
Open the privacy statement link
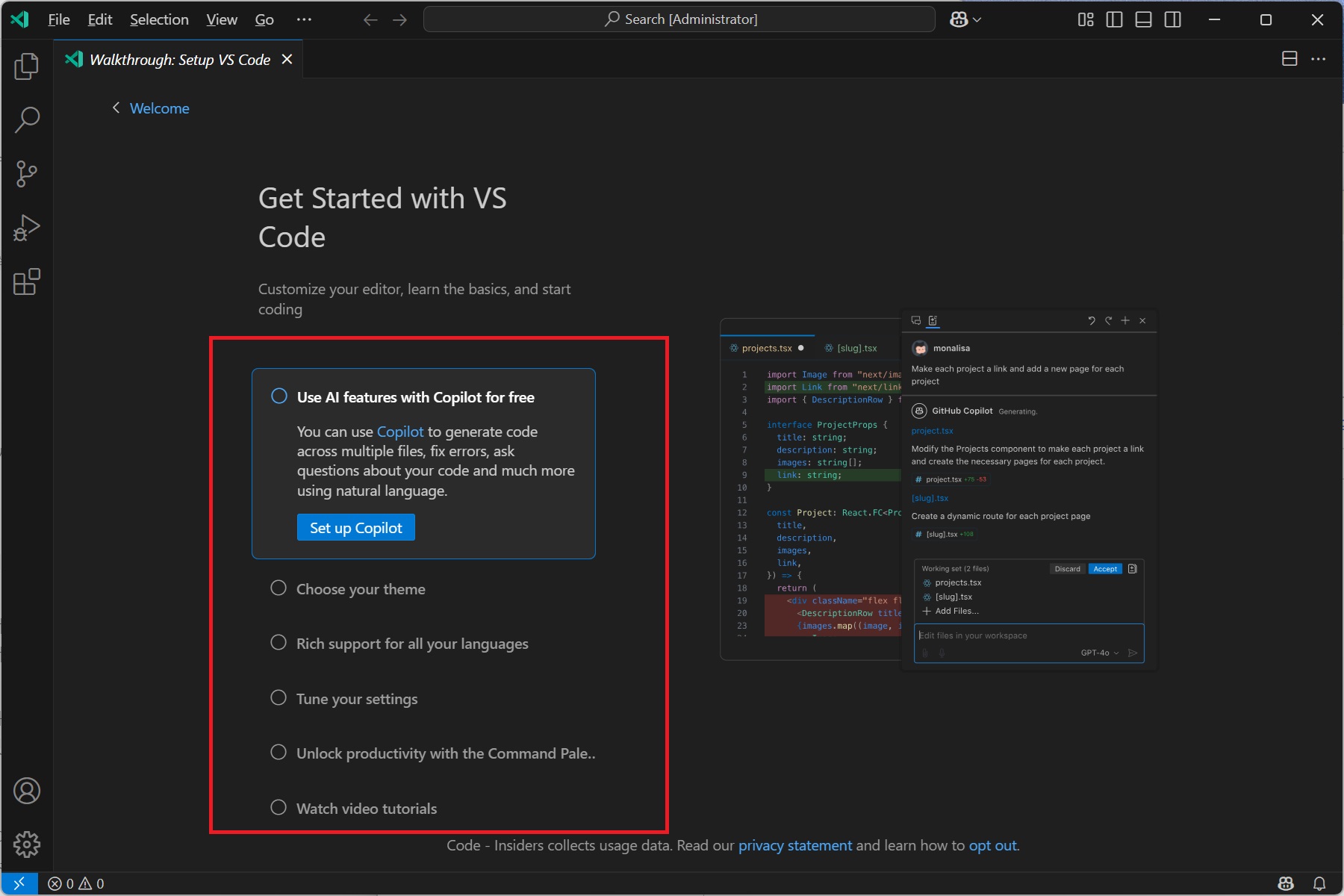coord(794,845)
